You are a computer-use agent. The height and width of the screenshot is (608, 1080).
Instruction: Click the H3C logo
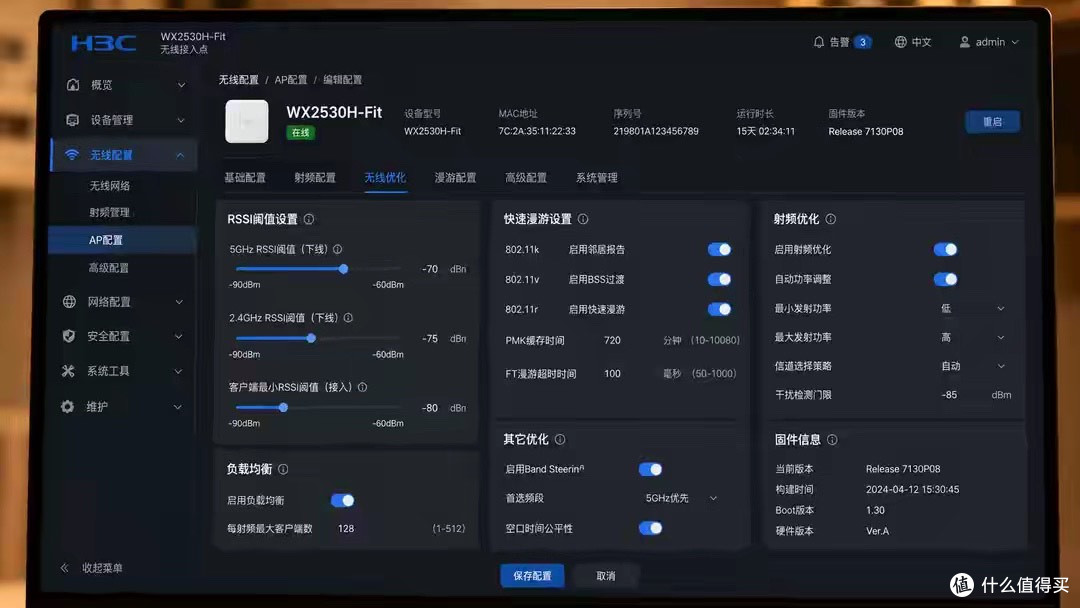(103, 43)
